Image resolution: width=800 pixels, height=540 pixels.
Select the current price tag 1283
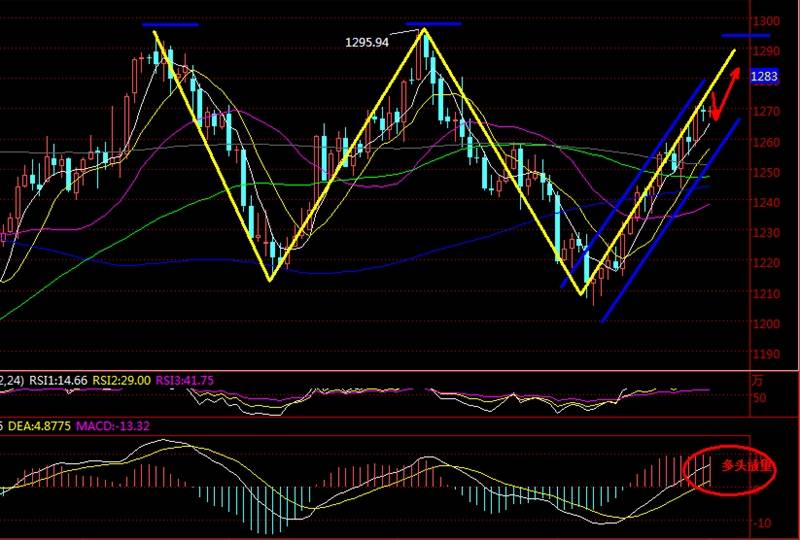click(x=764, y=77)
